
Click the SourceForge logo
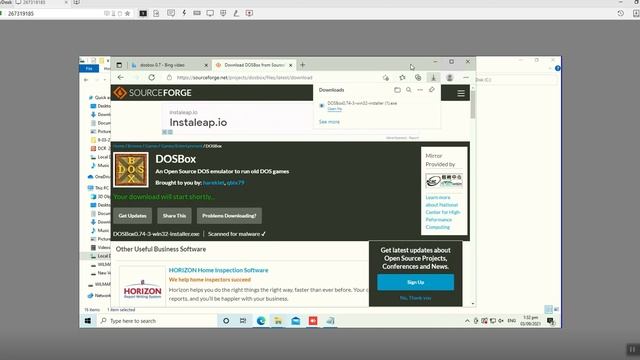click(152, 93)
